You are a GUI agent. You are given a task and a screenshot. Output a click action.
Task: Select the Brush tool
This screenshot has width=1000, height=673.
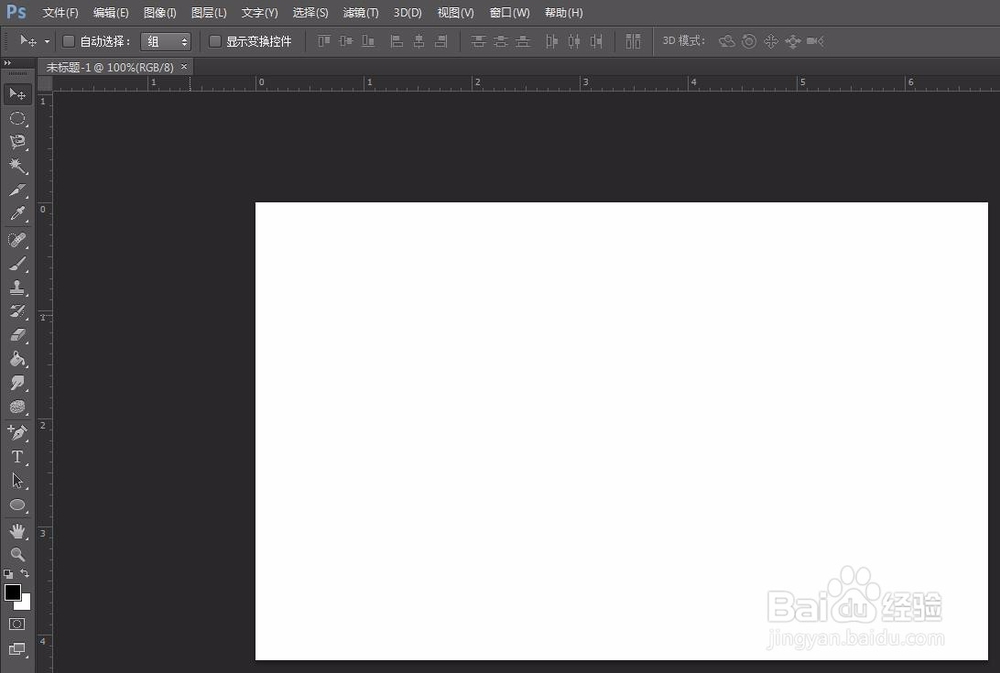[x=17, y=263]
